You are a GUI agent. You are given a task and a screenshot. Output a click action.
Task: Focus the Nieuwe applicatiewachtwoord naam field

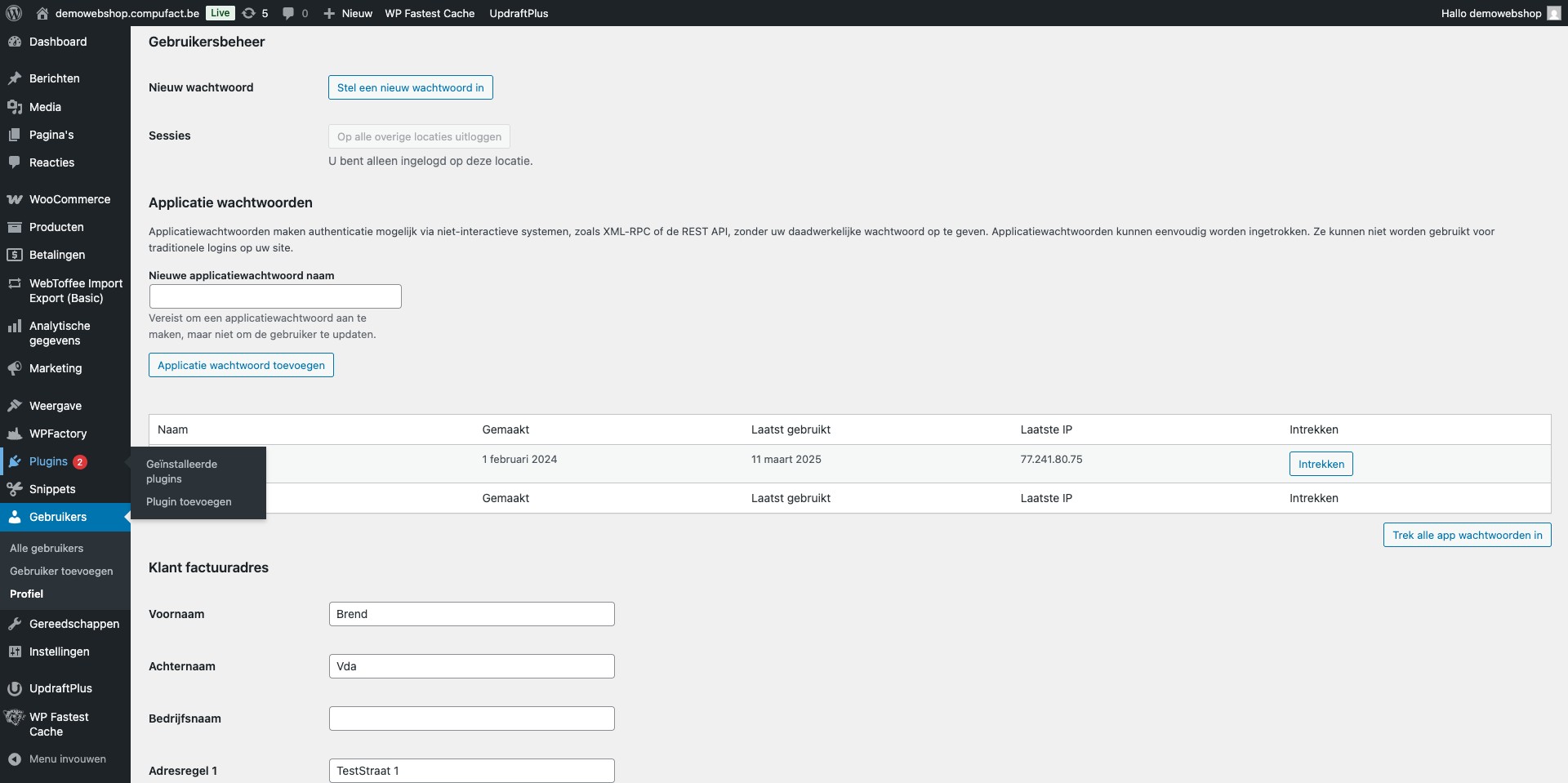(x=275, y=296)
